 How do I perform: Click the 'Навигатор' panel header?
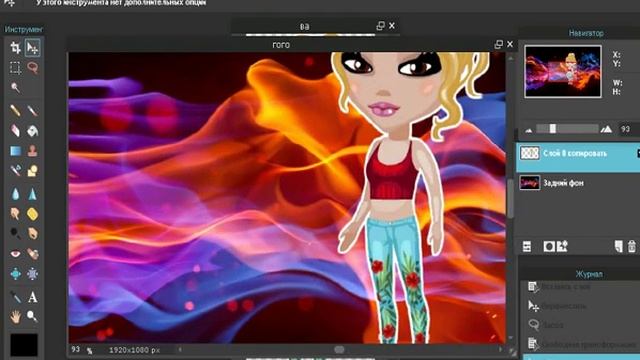586,33
